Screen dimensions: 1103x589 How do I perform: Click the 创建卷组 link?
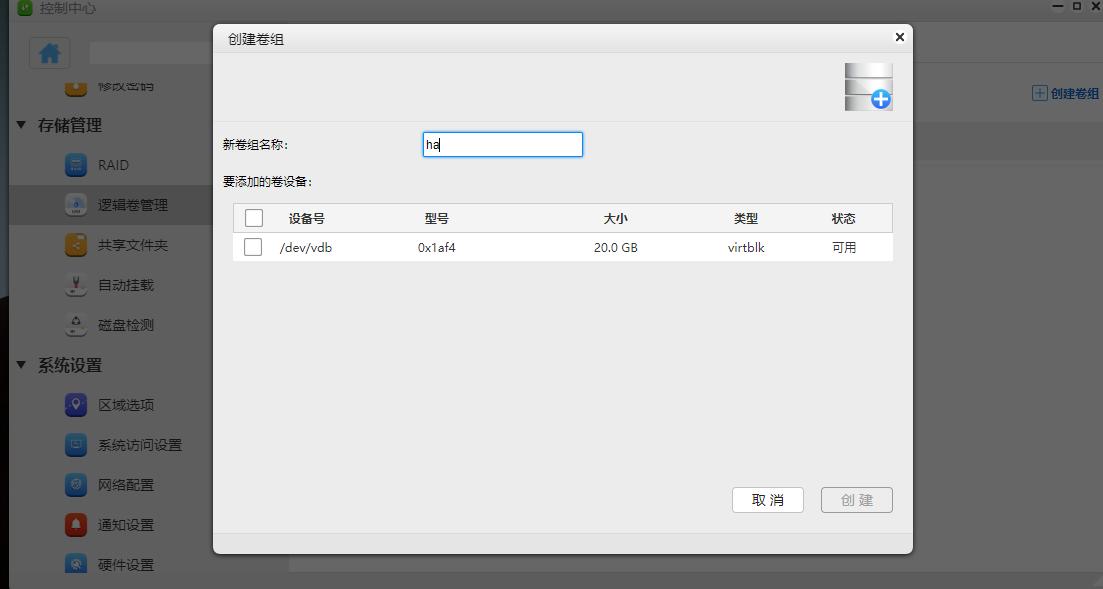pos(1063,92)
